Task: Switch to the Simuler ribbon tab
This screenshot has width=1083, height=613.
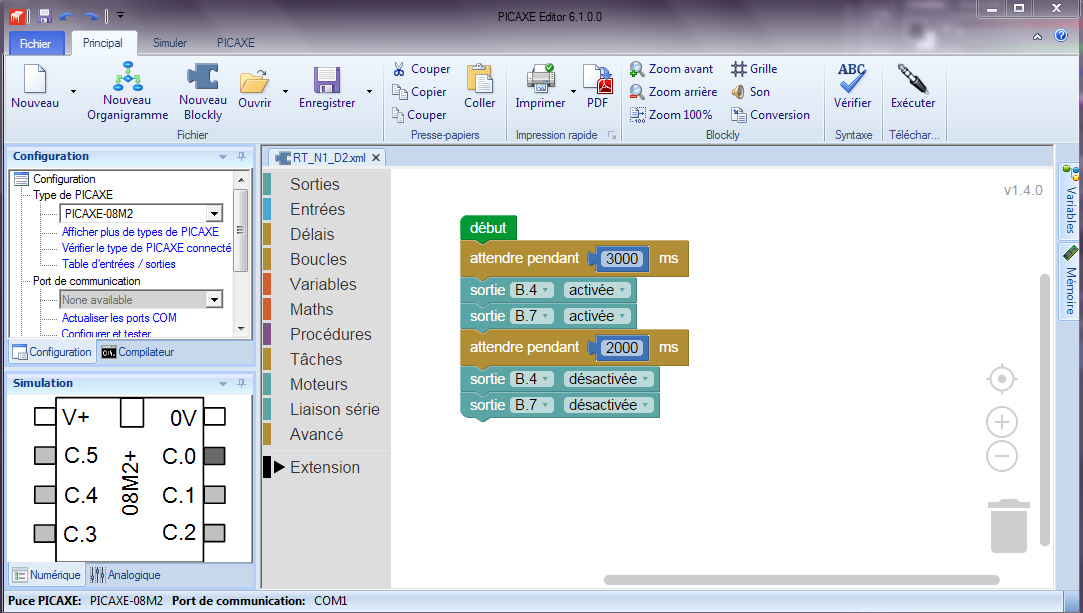Action: (x=170, y=43)
